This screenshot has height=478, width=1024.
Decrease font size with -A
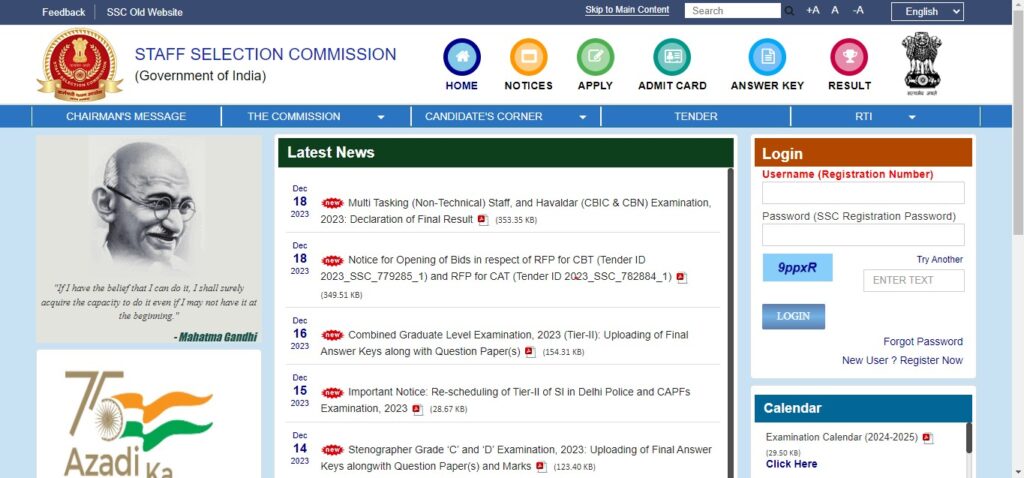pos(857,10)
